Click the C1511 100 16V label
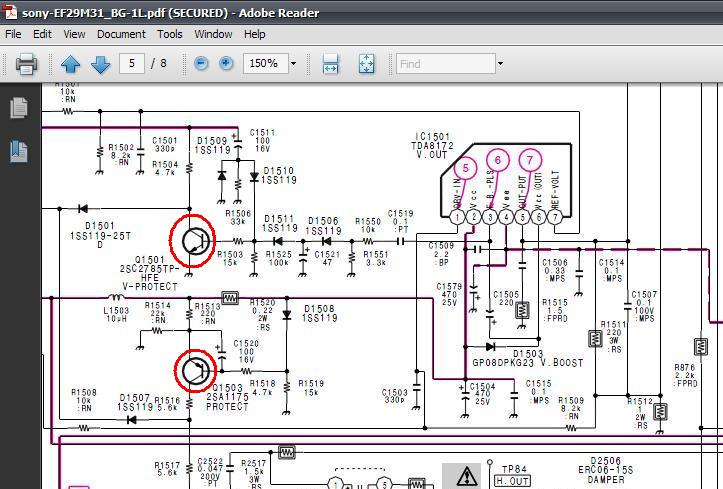Screen dimensions: 723x489 coord(262,141)
